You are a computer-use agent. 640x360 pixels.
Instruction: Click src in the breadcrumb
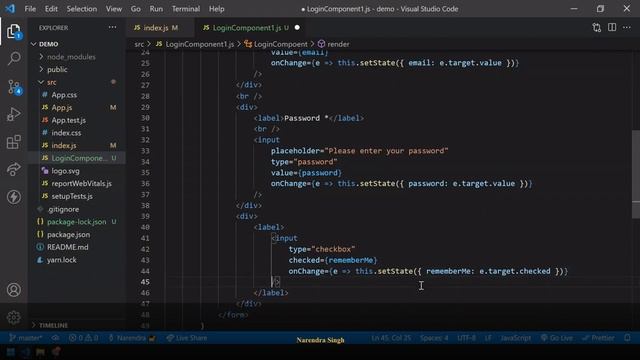[x=139, y=44]
